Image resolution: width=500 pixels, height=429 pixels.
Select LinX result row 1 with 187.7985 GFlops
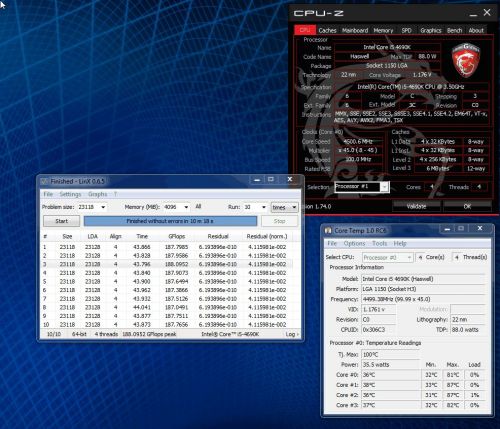[166, 247]
